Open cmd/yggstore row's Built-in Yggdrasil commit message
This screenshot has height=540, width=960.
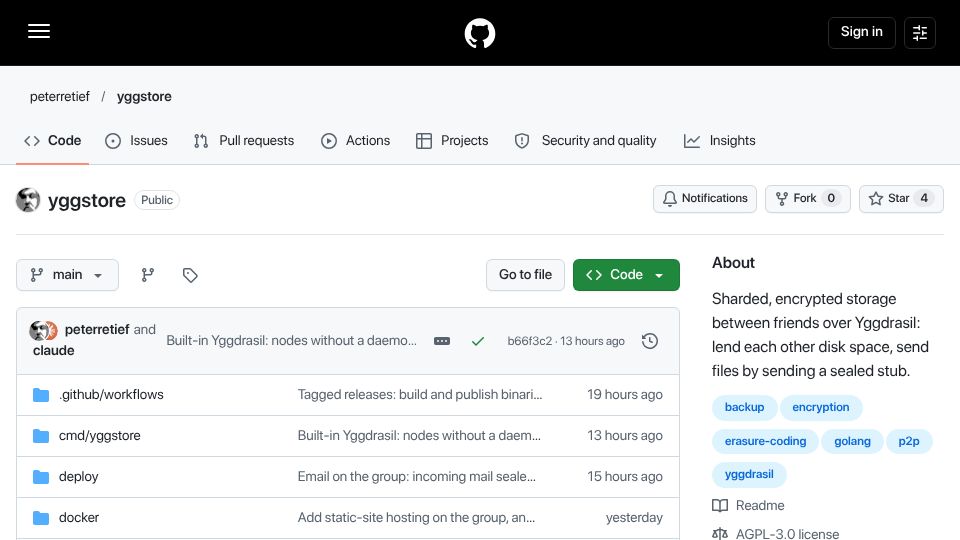point(419,436)
